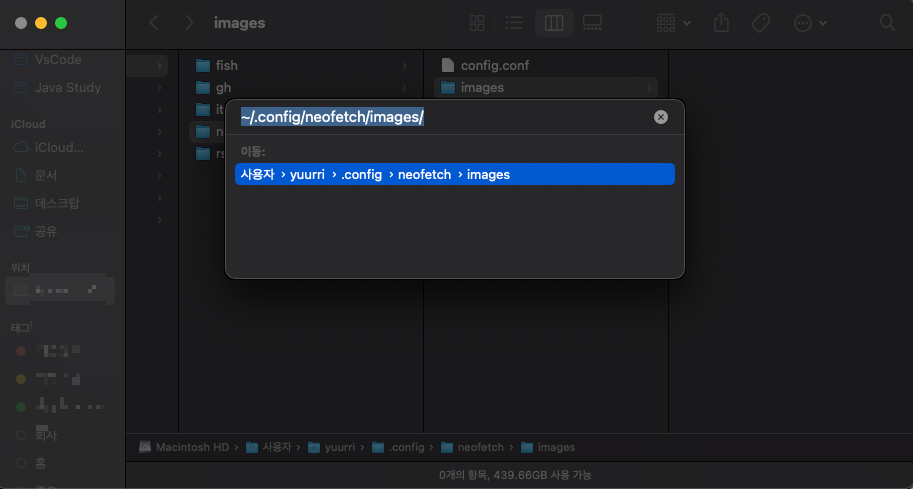Switch to gallery view

coord(592,23)
